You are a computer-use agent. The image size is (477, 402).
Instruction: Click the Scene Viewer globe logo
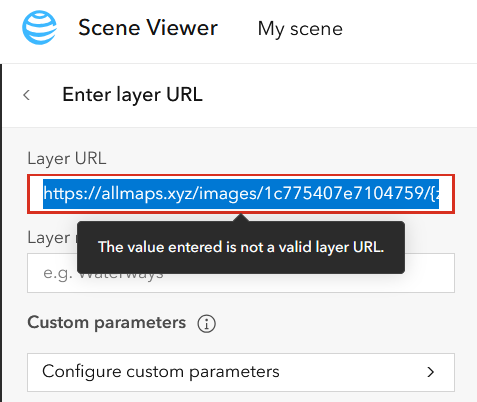(x=39, y=27)
